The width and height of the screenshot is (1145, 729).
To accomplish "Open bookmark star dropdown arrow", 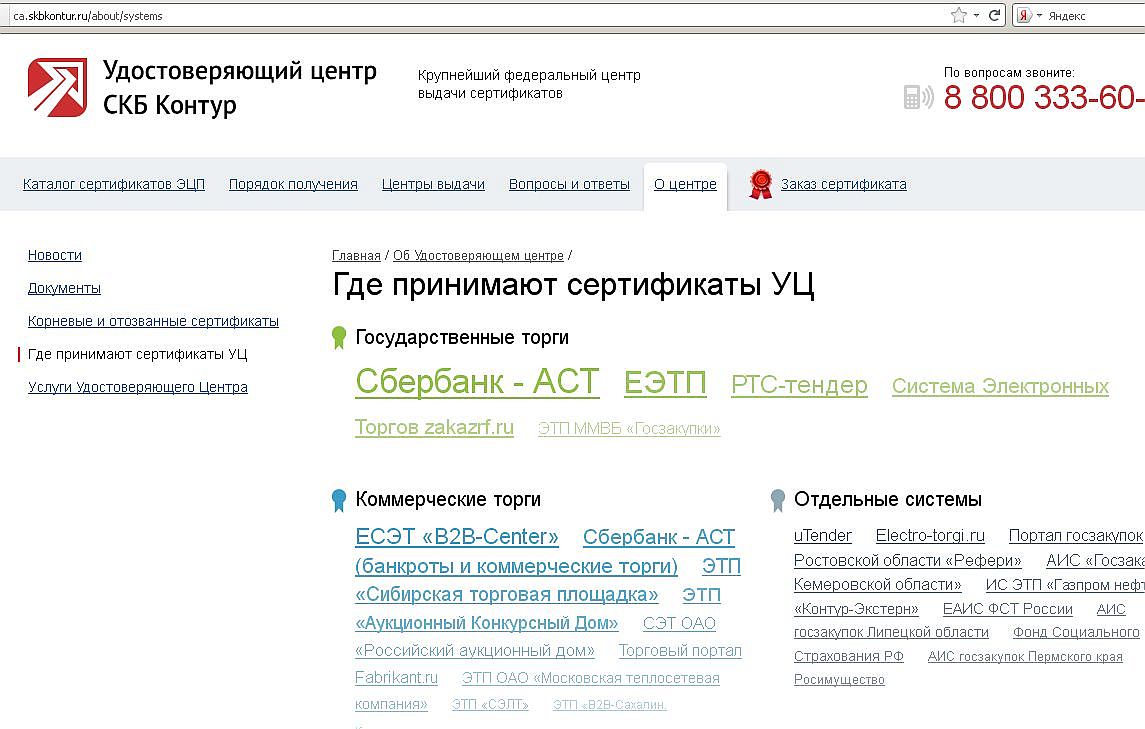I will coord(976,15).
